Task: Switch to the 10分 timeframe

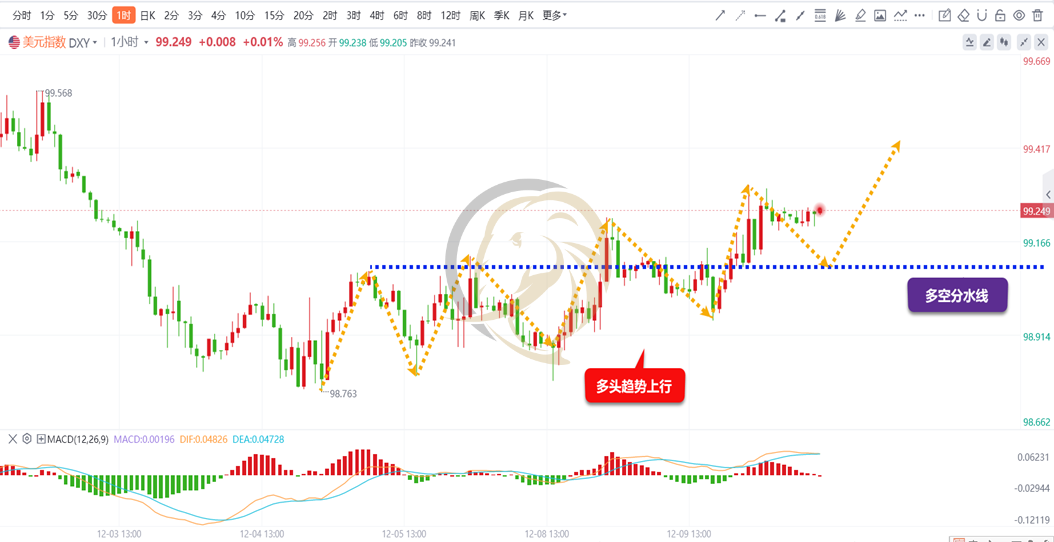Action: tap(245, 15)
